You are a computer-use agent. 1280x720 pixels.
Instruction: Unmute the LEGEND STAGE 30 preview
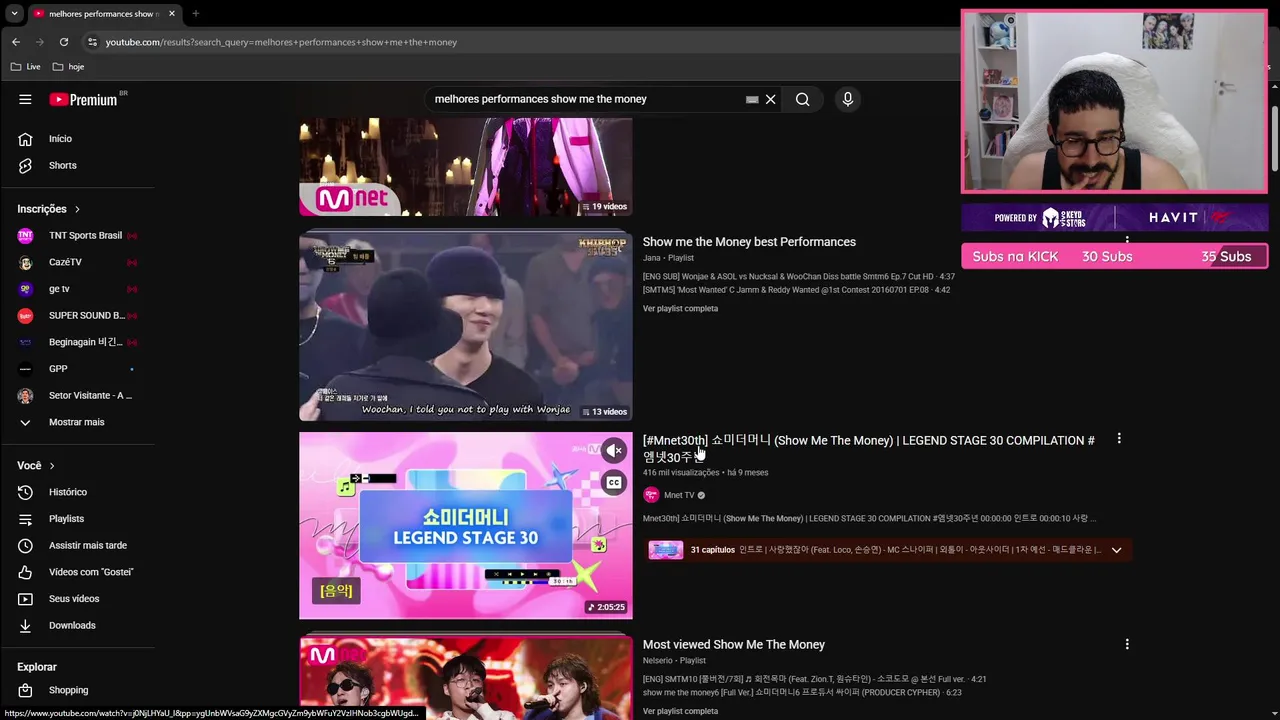(614, 451)
